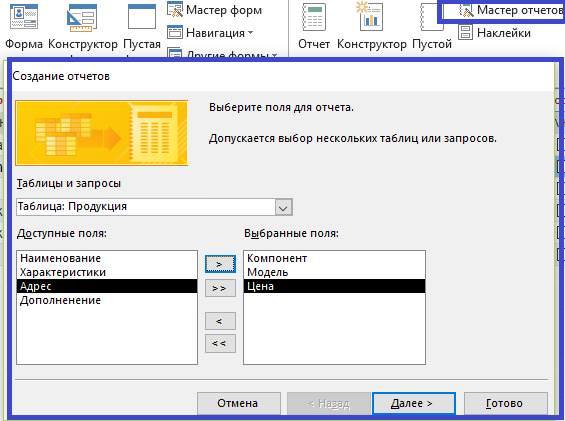The height and width of the screenshot is (421, 565).
Task: Create a Пустой report
Action: [x=432, y=17]
